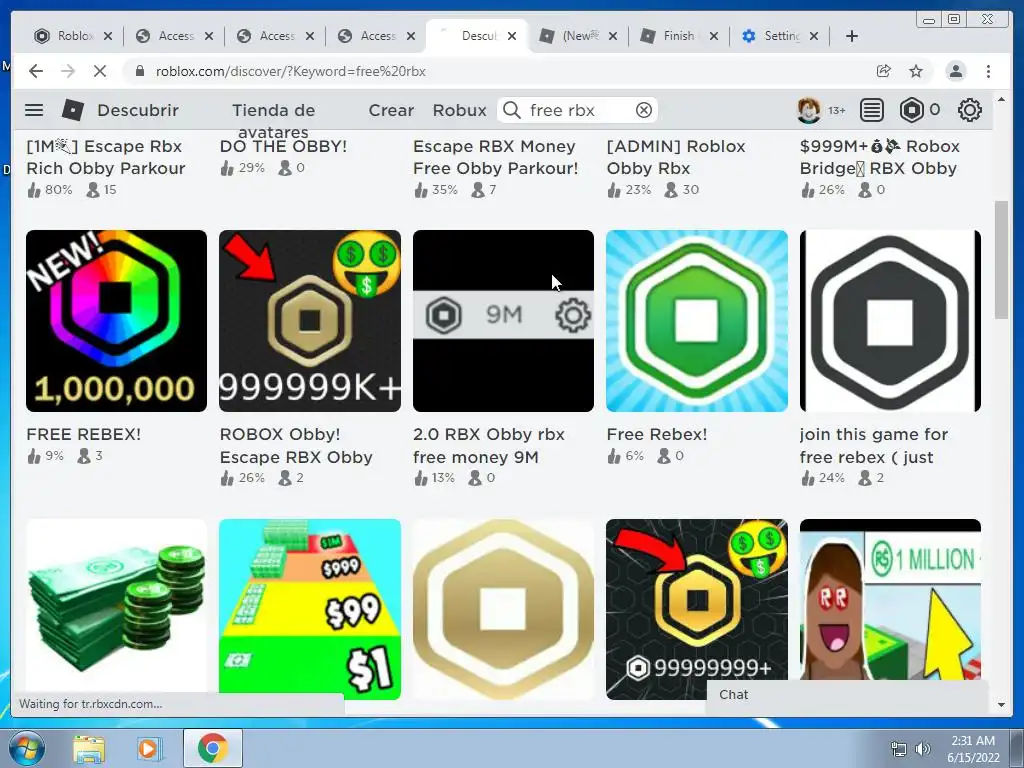
Task: Share this page from the address bar
Action: pyautogui.click(x=884, y=71)
